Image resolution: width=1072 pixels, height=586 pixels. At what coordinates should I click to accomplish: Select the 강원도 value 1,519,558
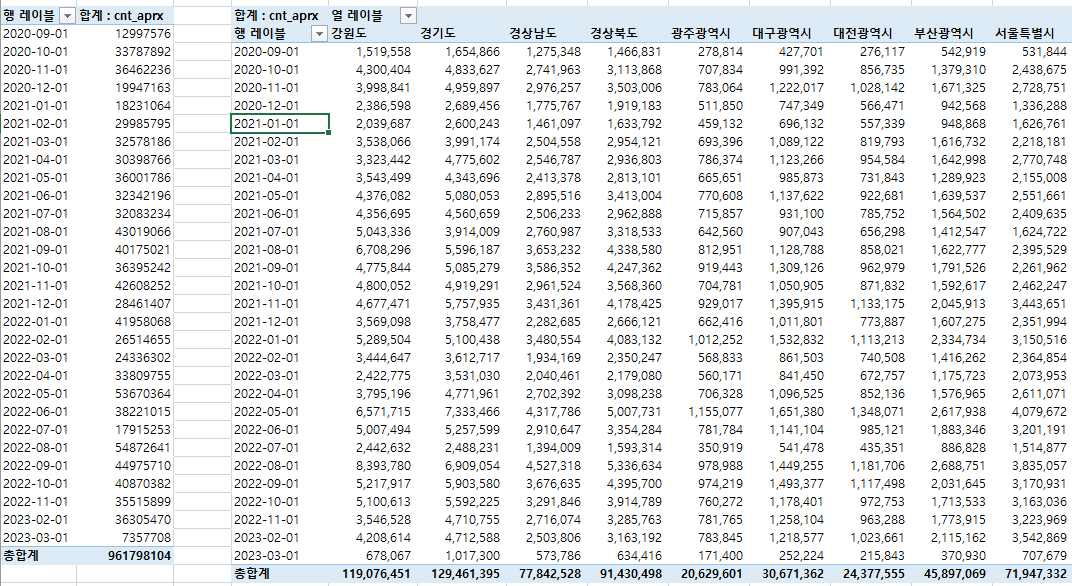(384, 51)
